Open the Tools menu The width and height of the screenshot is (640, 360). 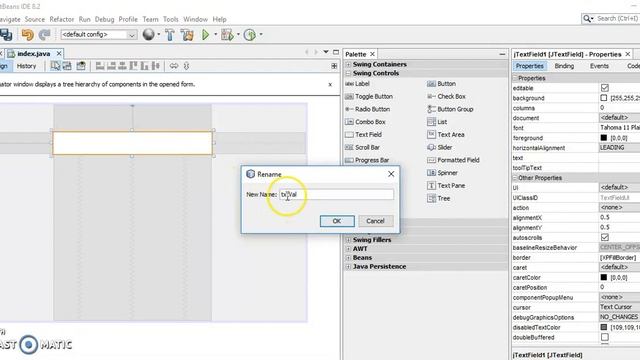(171, 19)
